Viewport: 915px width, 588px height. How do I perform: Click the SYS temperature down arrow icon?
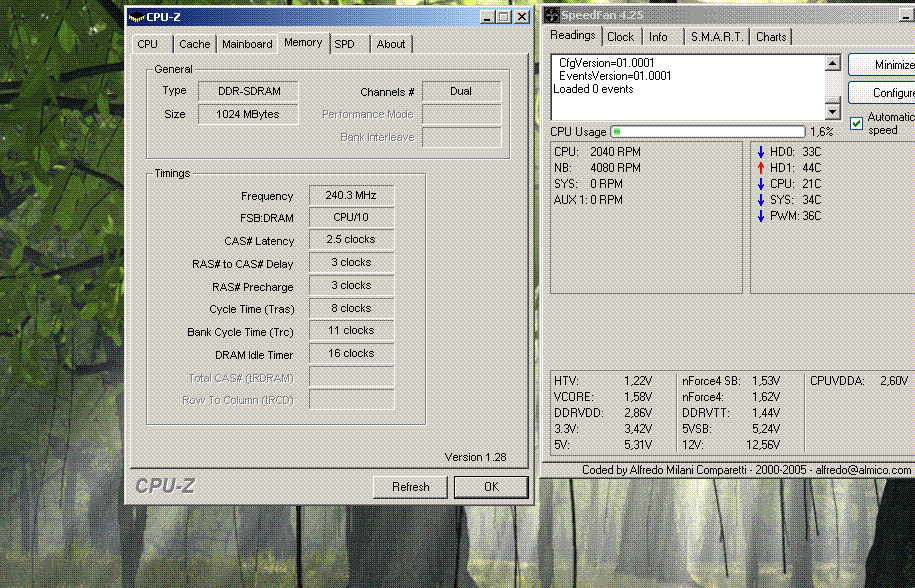(x=760, y=200)
